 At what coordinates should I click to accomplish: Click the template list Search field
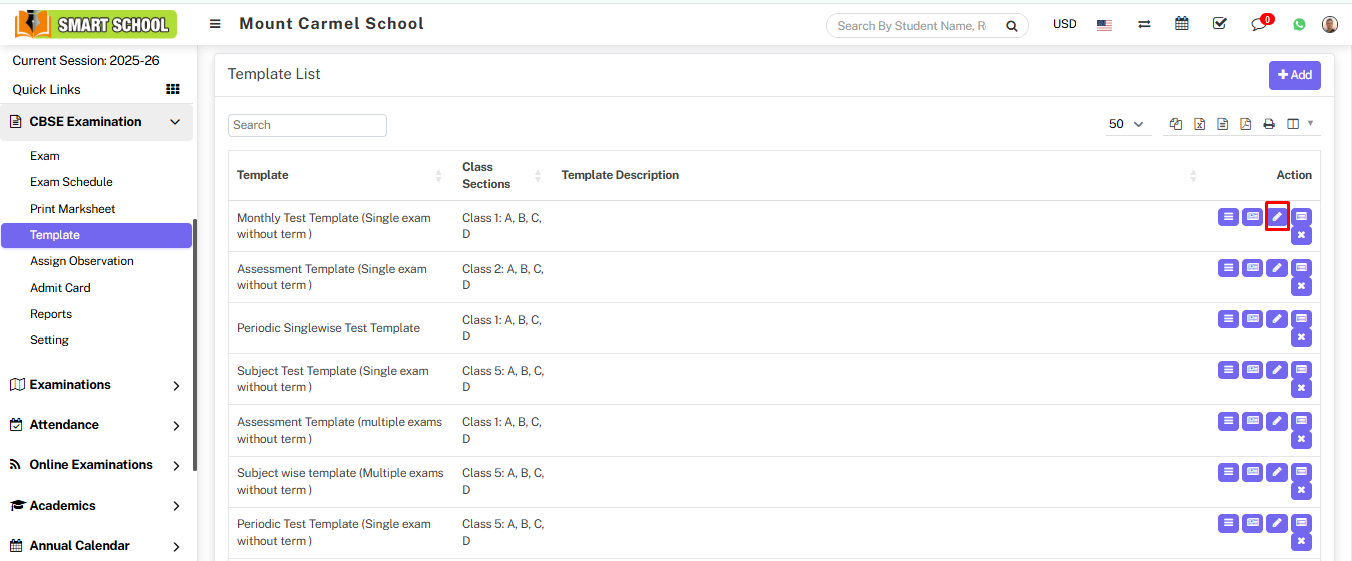point(307,125)
